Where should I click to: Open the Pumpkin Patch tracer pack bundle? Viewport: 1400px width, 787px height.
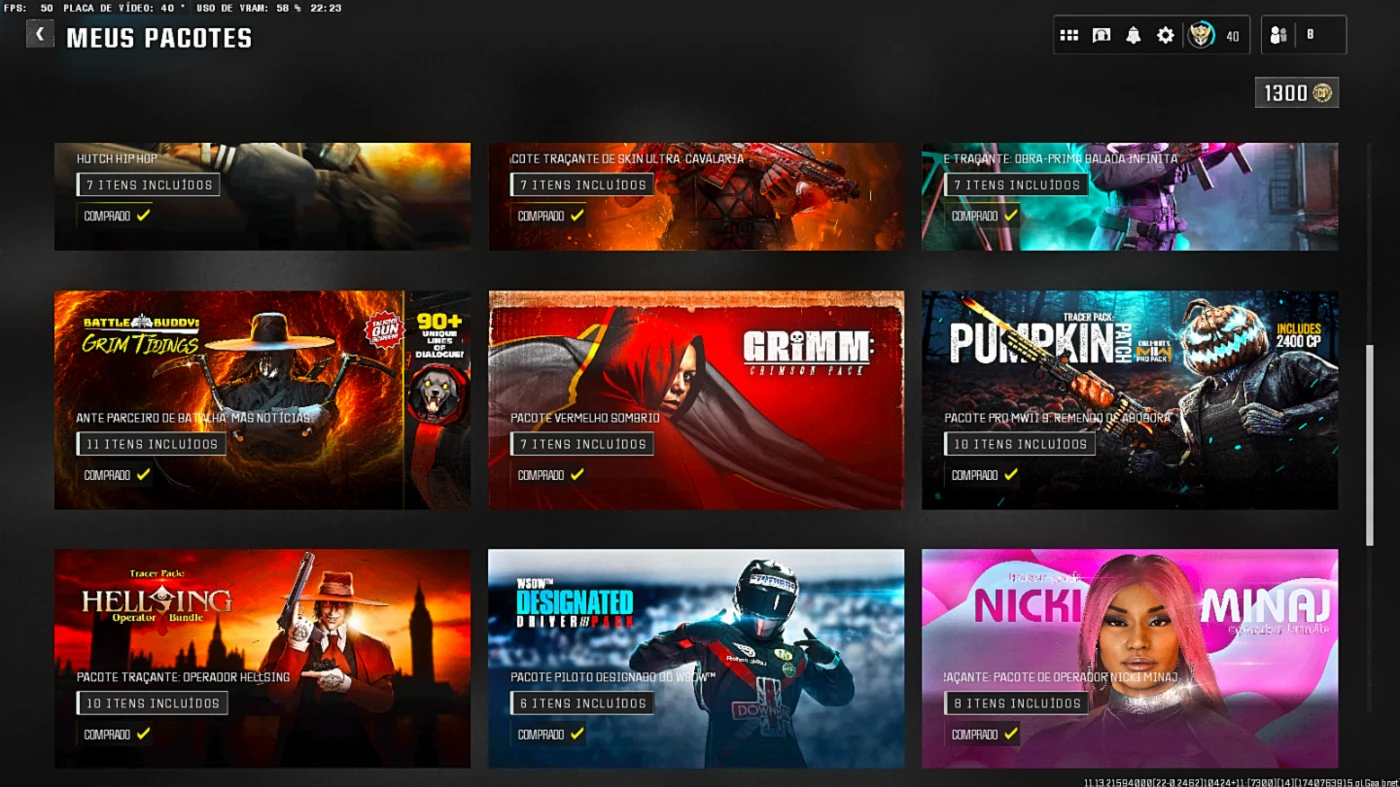pyautogui.click(x=1130, y=400)
